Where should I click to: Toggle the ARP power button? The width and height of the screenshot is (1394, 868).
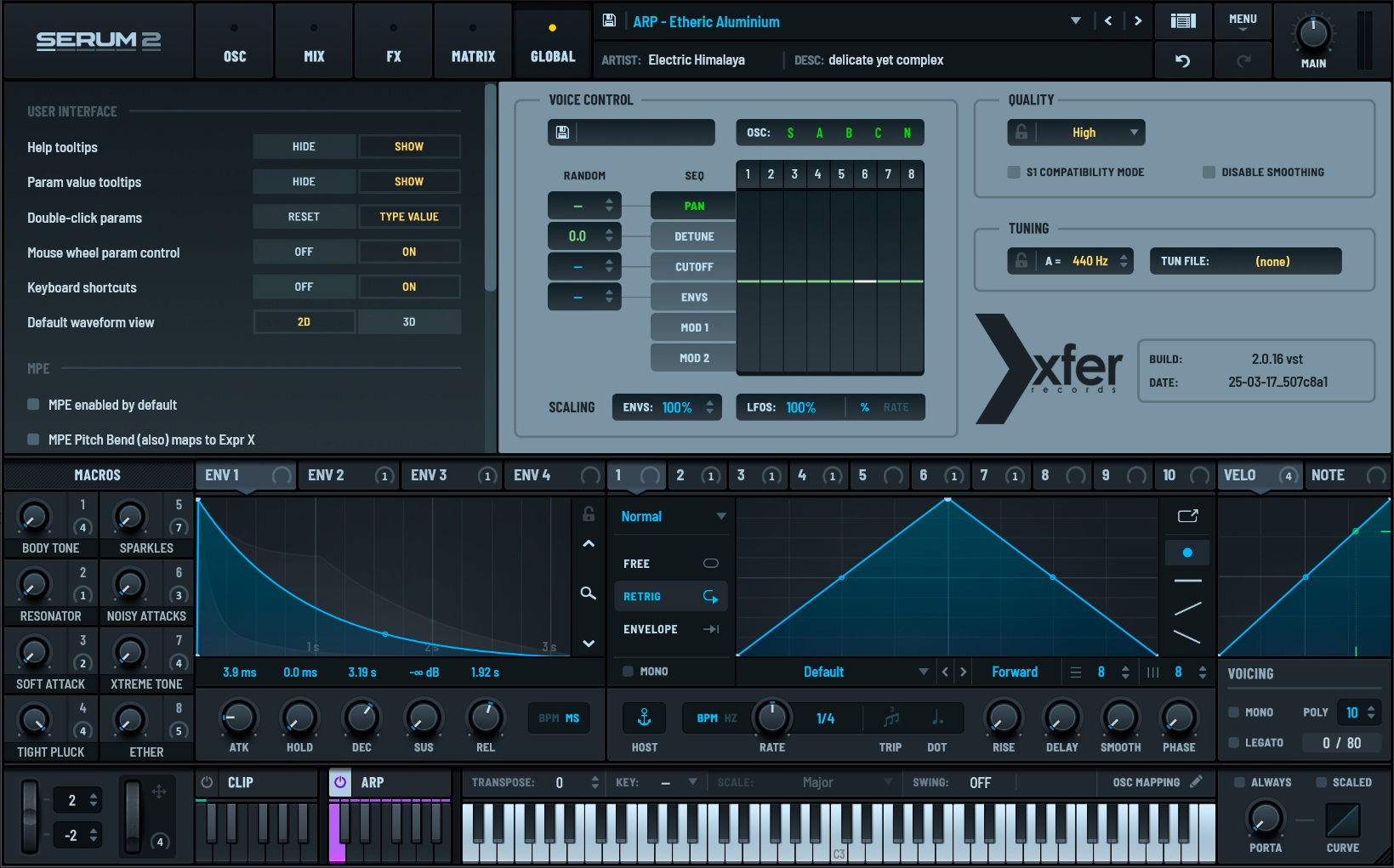tap(340, 782)
